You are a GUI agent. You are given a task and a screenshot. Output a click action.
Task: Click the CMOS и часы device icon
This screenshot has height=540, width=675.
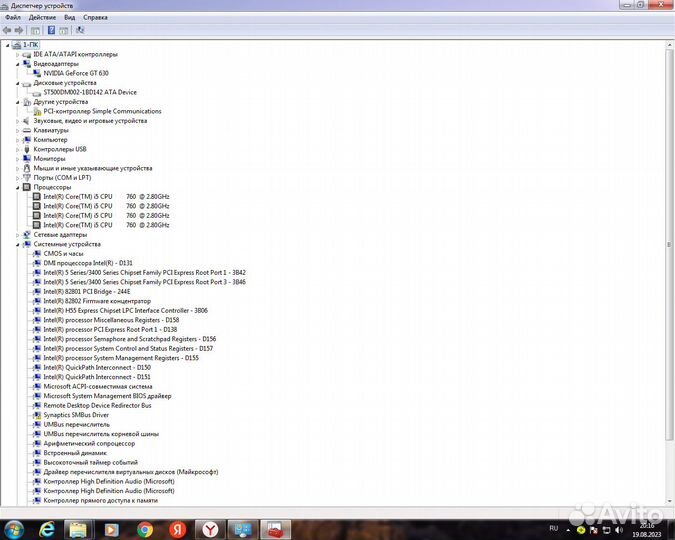coord(37,254)
